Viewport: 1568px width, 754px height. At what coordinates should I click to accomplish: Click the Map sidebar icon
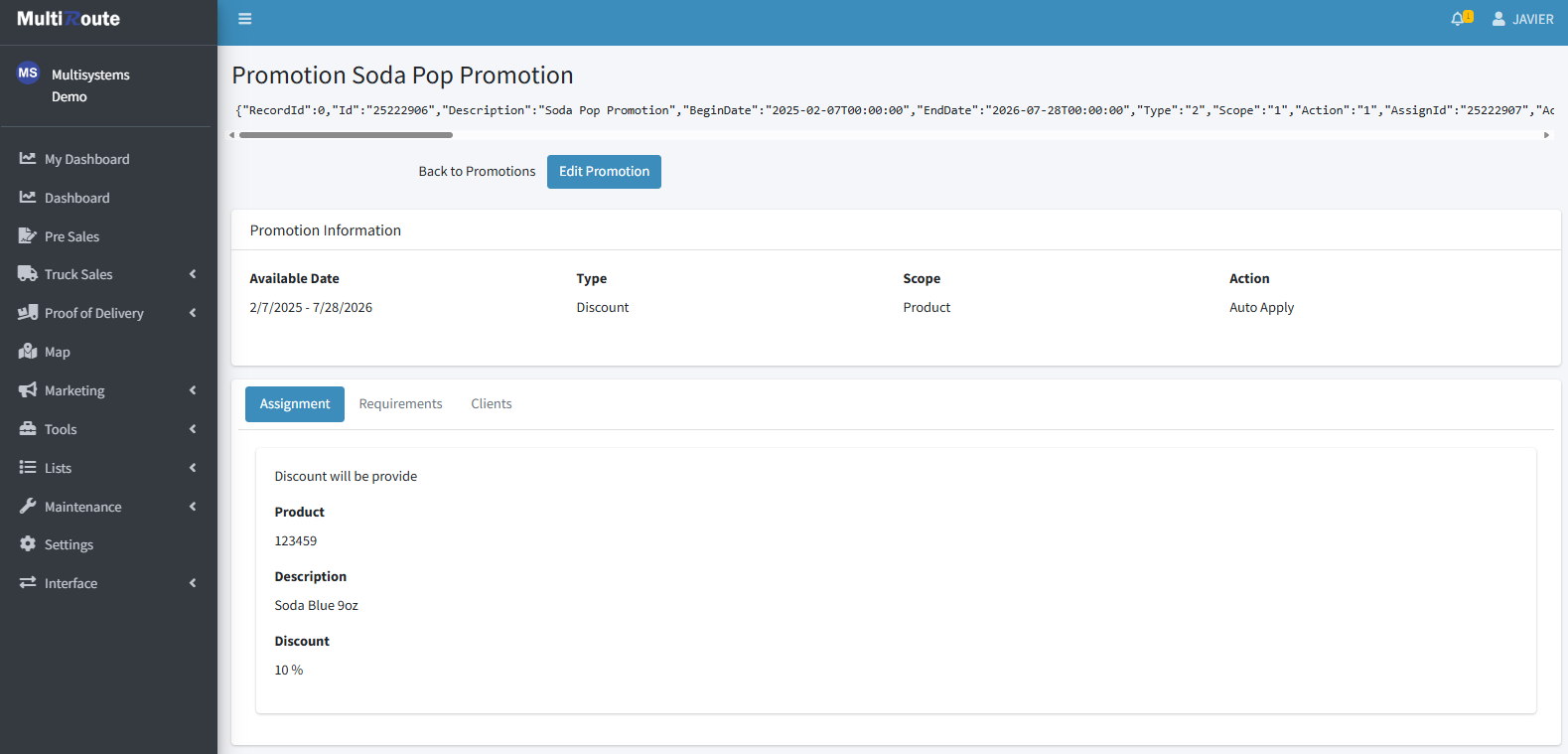coord(28,352)
